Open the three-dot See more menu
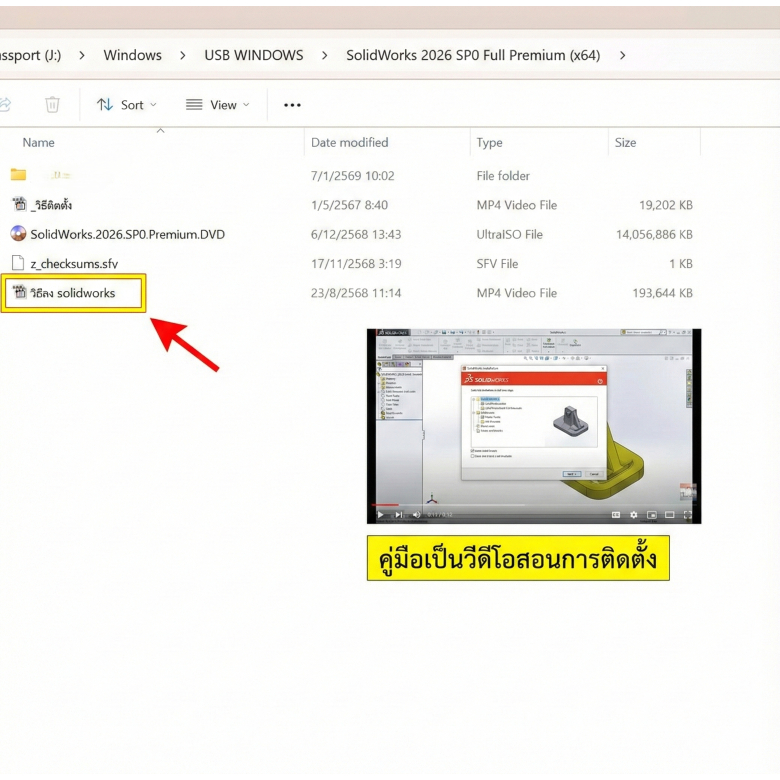Image resolution: width=780 pixels, height=780 pixels. tap(292, 105)
